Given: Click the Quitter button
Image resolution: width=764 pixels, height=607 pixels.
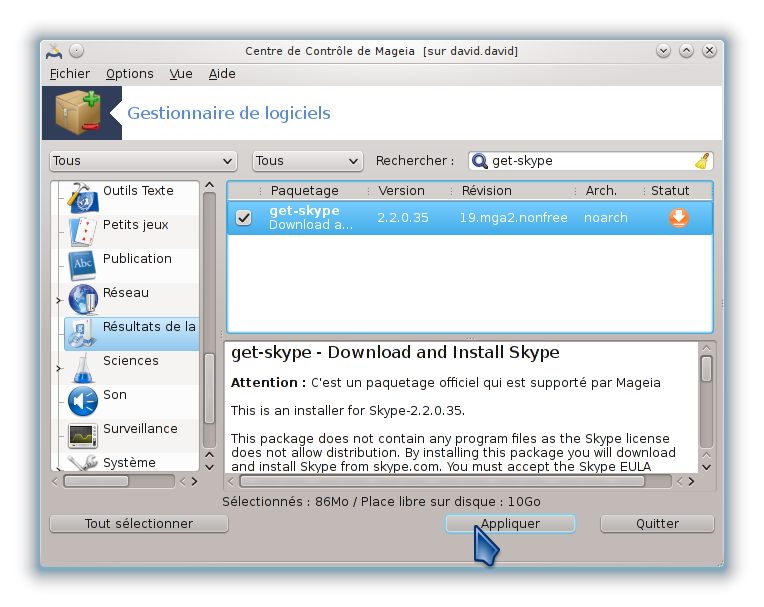Looking at the screenshot, I should [657, 524].
